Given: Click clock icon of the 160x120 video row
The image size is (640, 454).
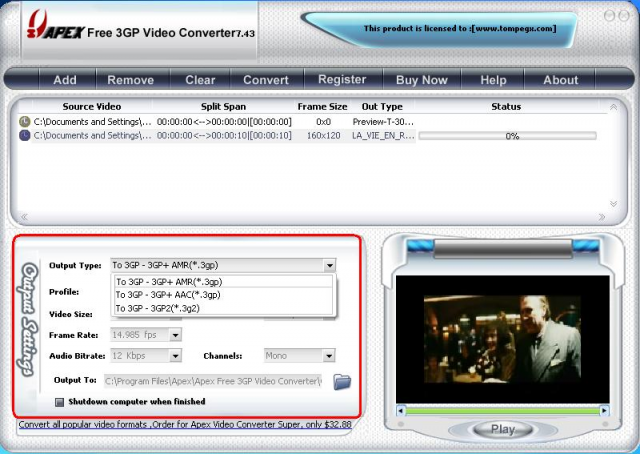Looking at the screenshot, I should coord(24,136).
